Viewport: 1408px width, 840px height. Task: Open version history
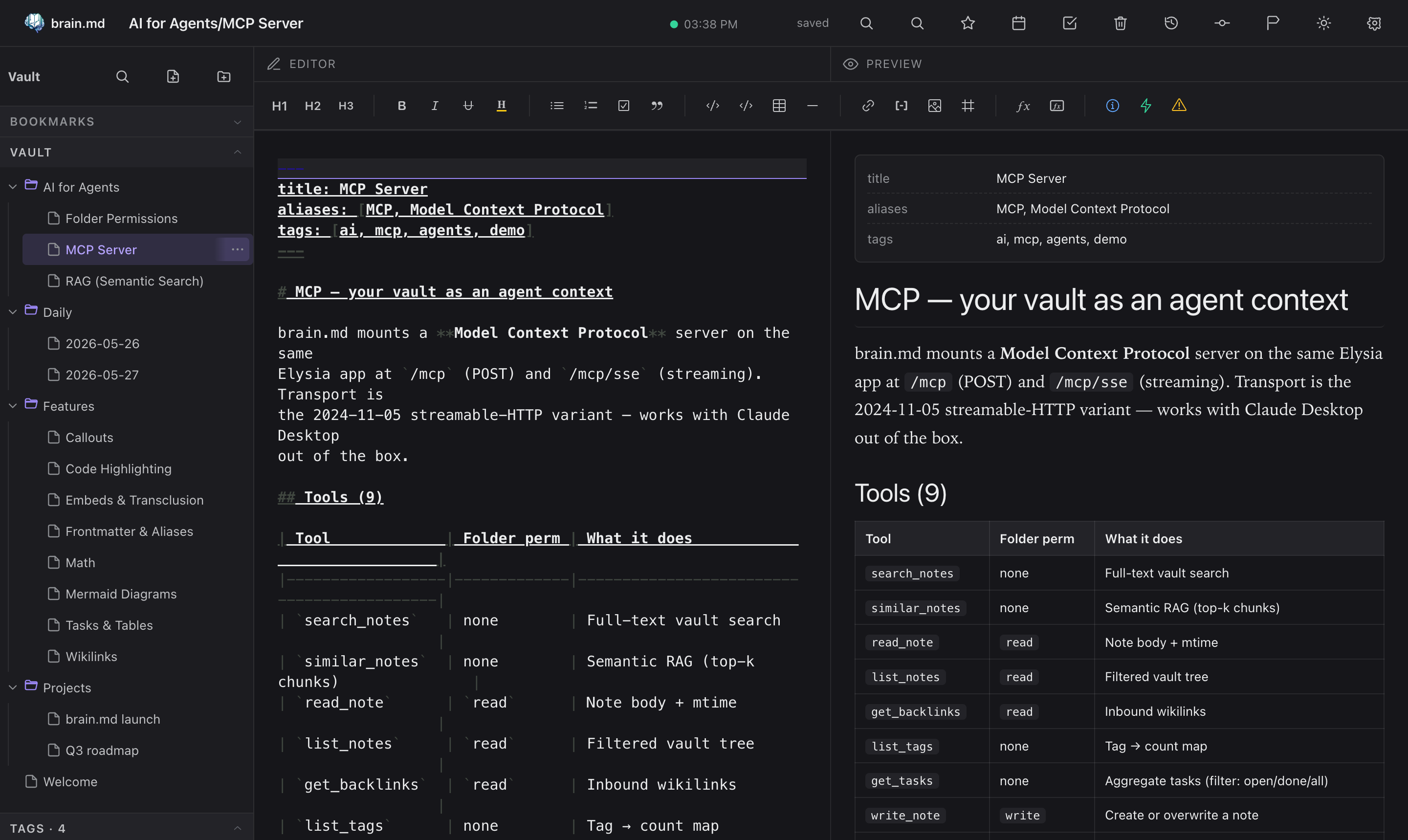[x=1171, y=23]
